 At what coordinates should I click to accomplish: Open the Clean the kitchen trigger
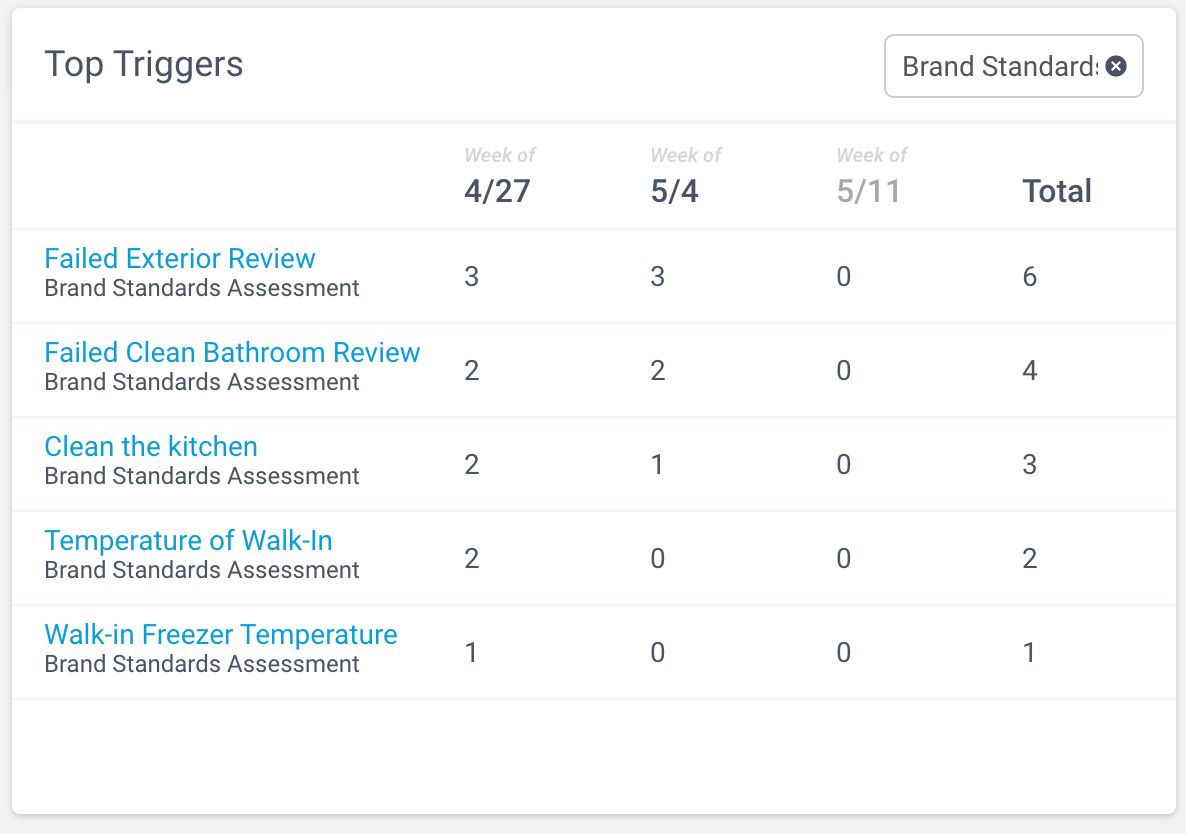151,446
